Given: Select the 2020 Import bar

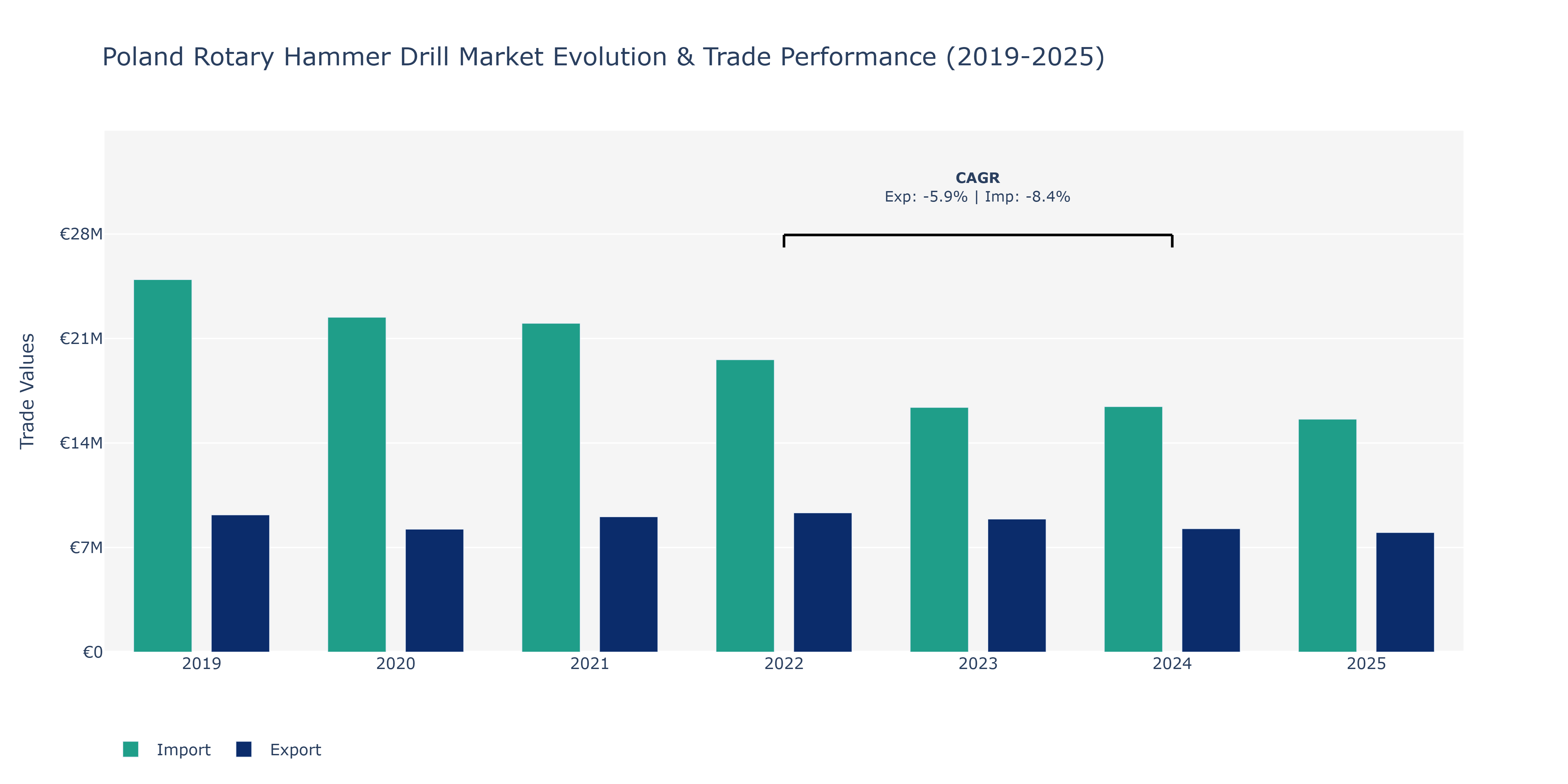Looking at the screenshot, I should click(357, 484).
